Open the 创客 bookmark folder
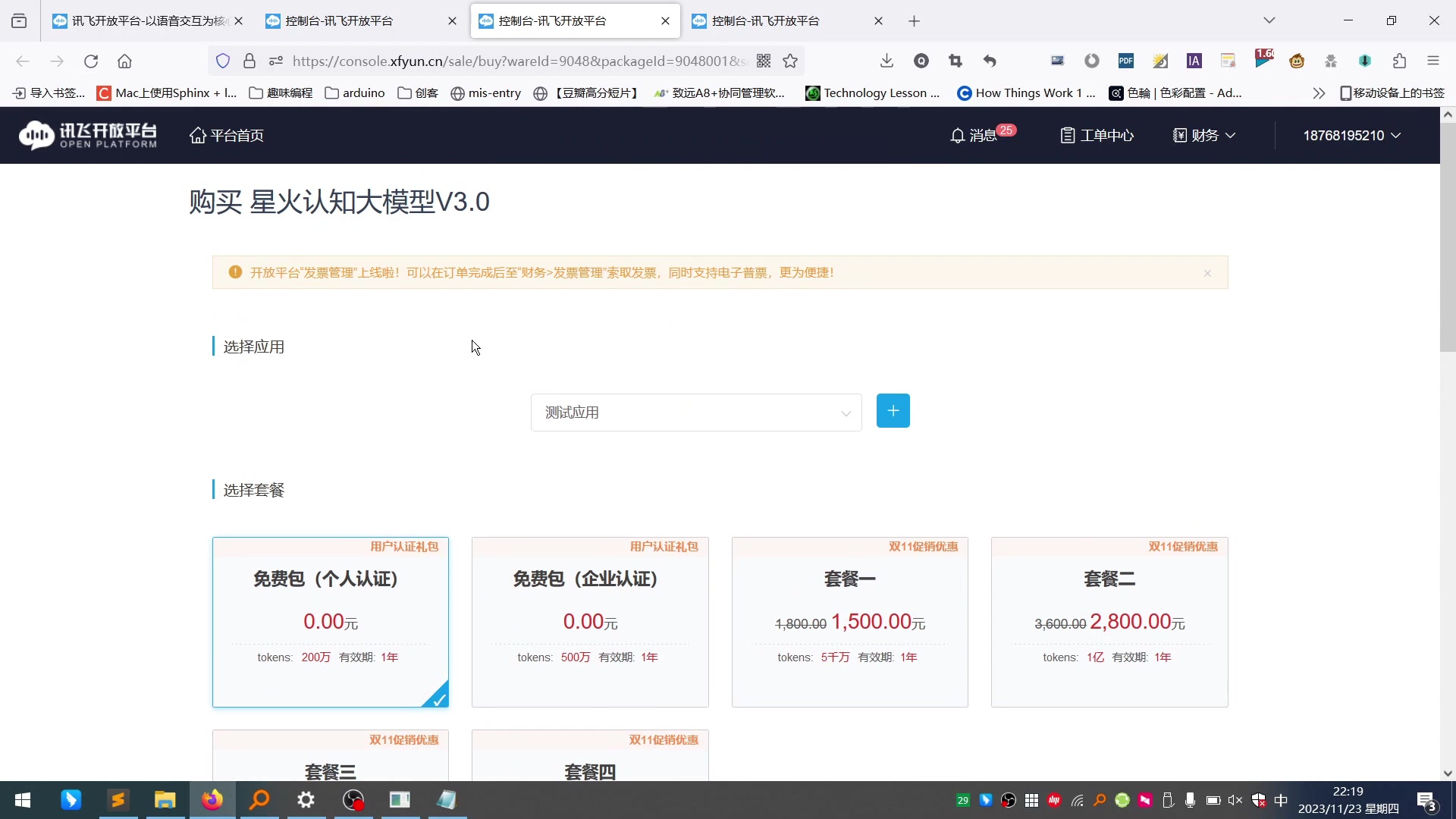The image size is (1456, 819). pyautogui.click(x=418, y=93)
